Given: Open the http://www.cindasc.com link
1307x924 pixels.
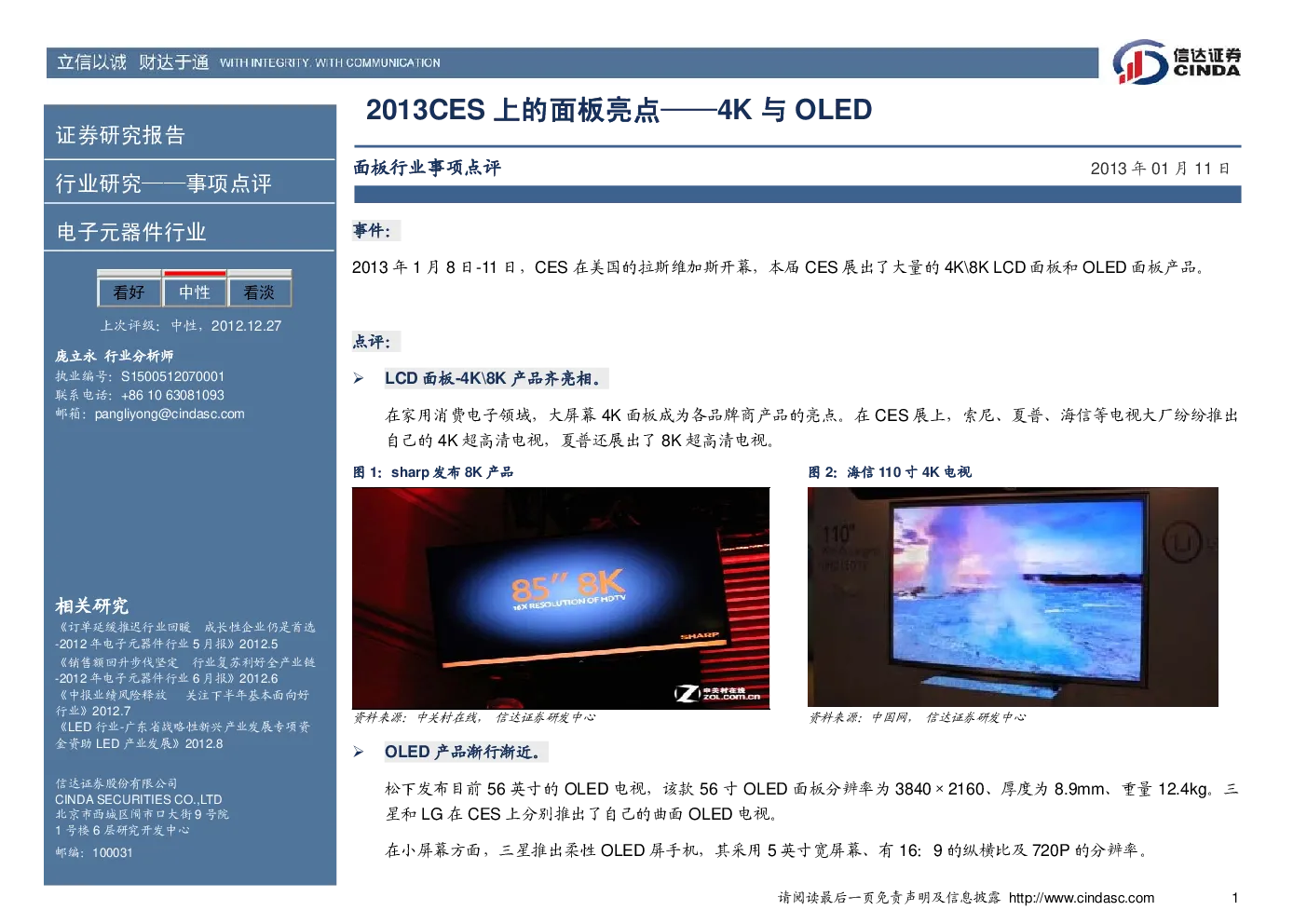Looking at the screenshot, I should [x=1082, y=898].
